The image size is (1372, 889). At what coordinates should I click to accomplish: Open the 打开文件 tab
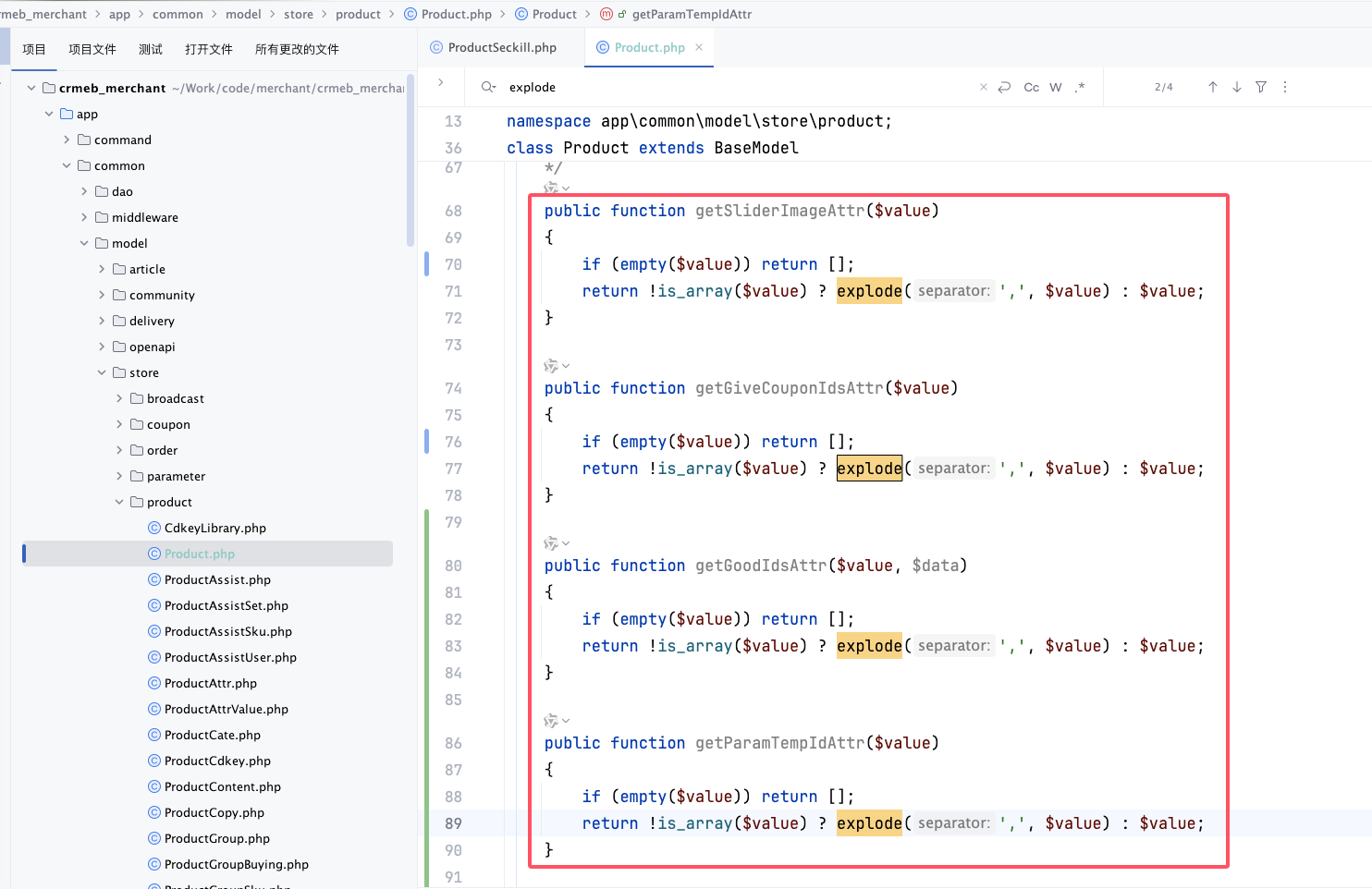[x=209, y=49]
